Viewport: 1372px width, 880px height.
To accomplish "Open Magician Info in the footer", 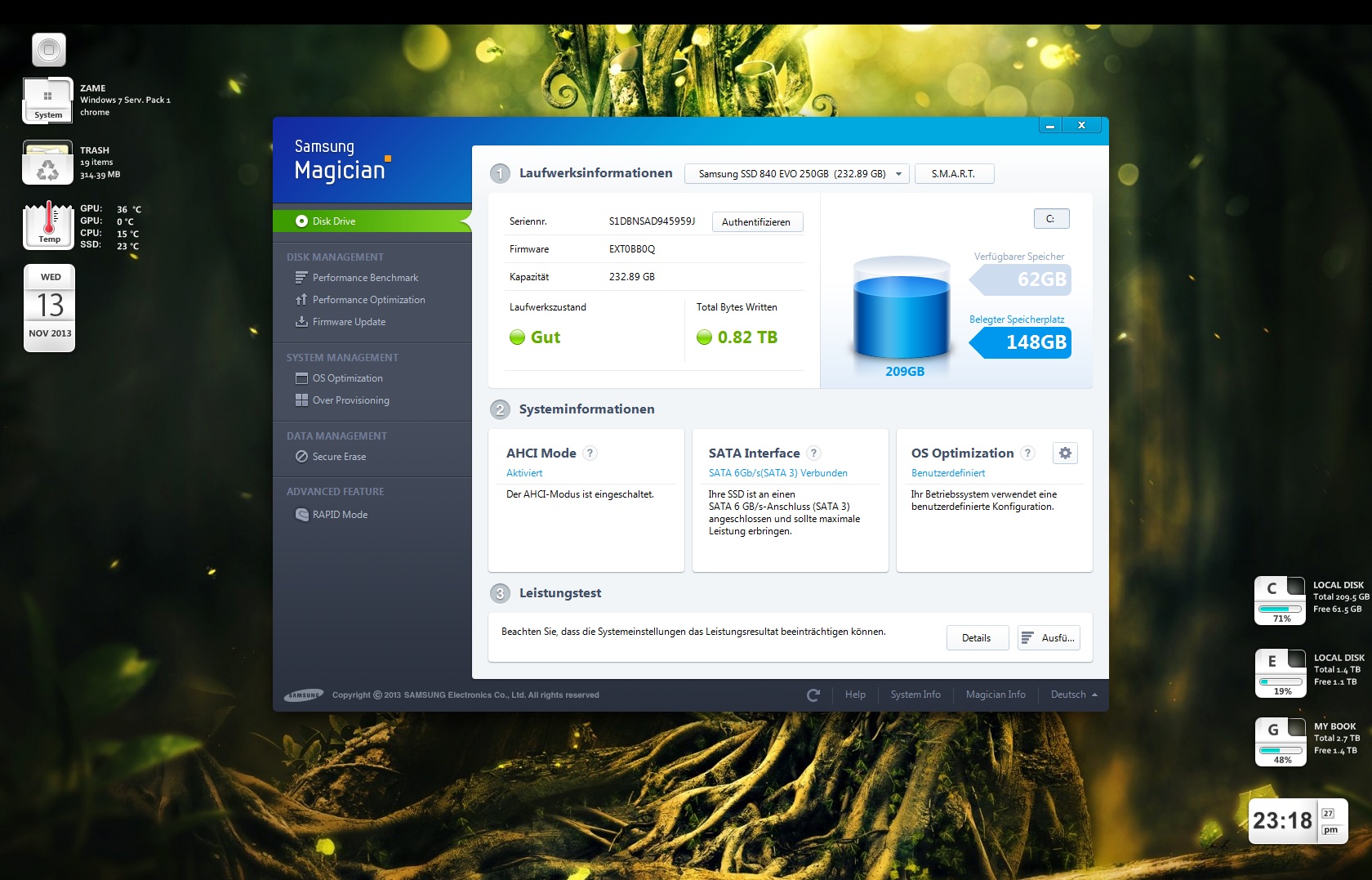I will 996,695.
